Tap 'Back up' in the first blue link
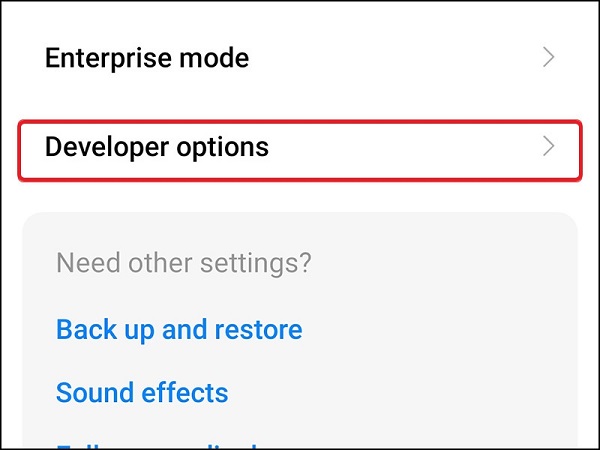 98,329
